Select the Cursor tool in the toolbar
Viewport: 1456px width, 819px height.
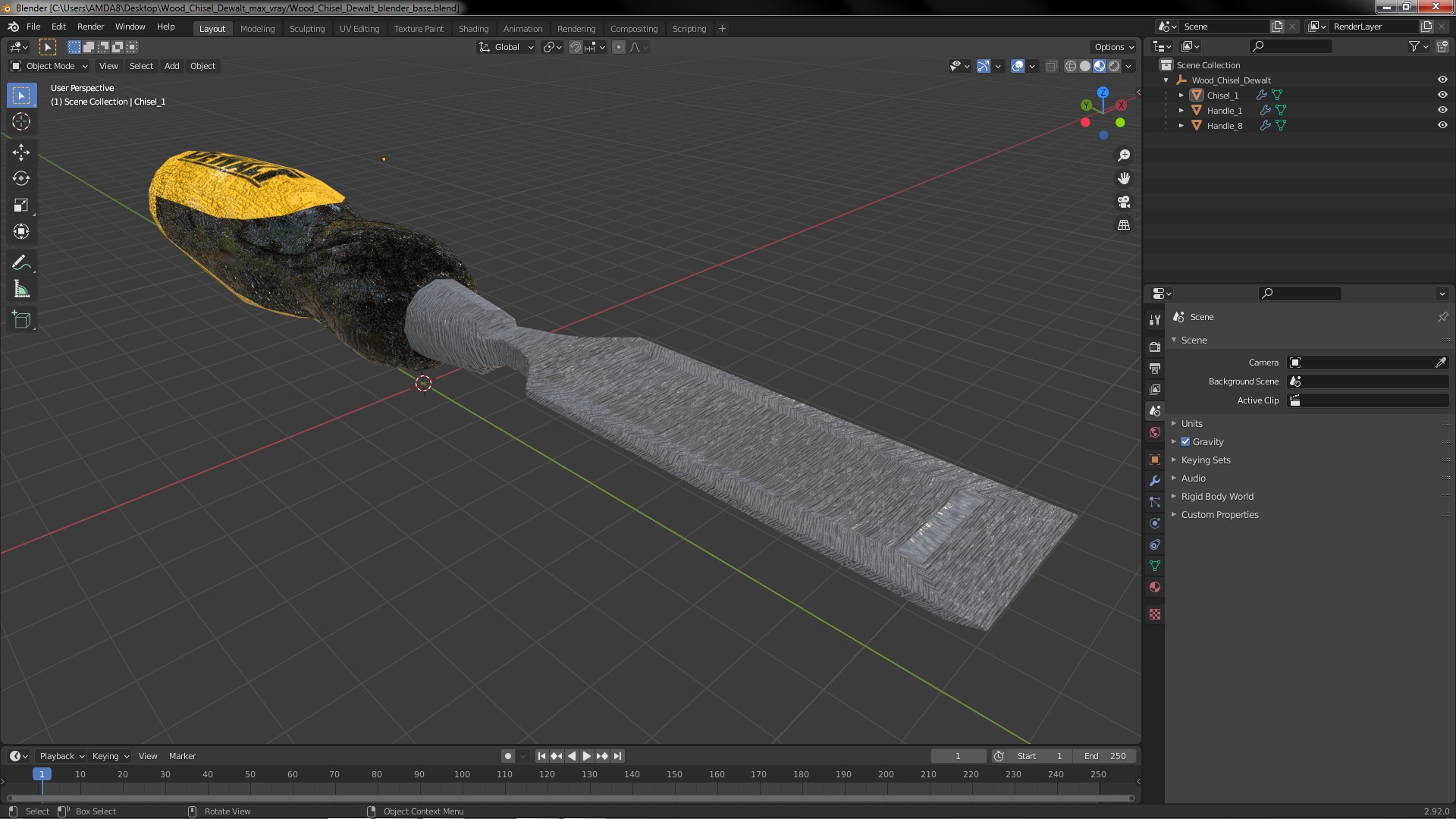21,121
